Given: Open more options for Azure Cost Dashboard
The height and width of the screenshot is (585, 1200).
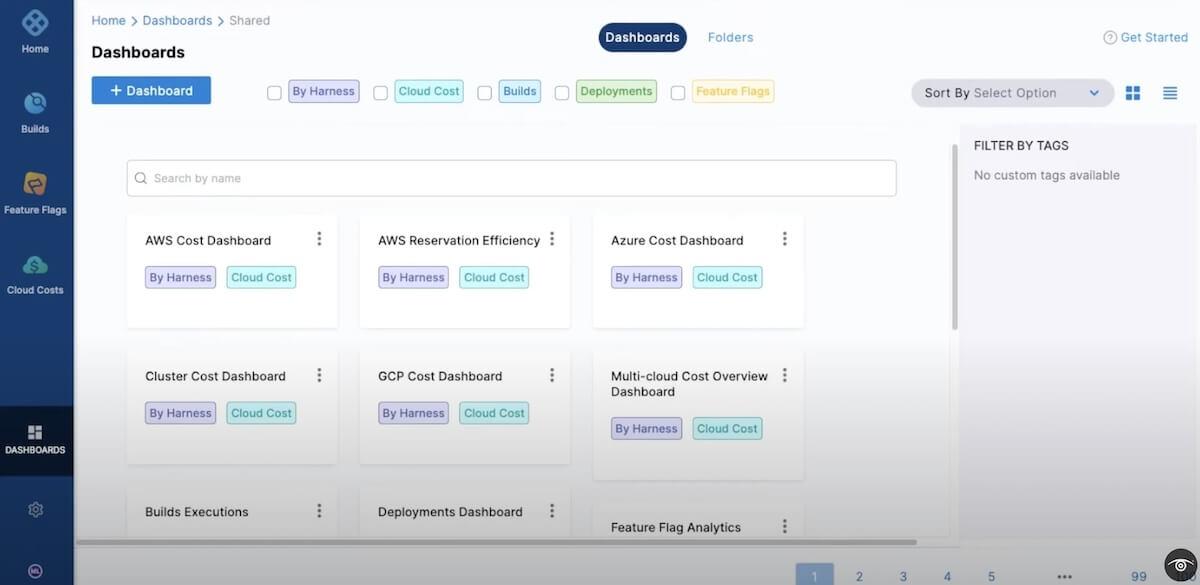Looking at the screenshot, I should tap(785, 239).
